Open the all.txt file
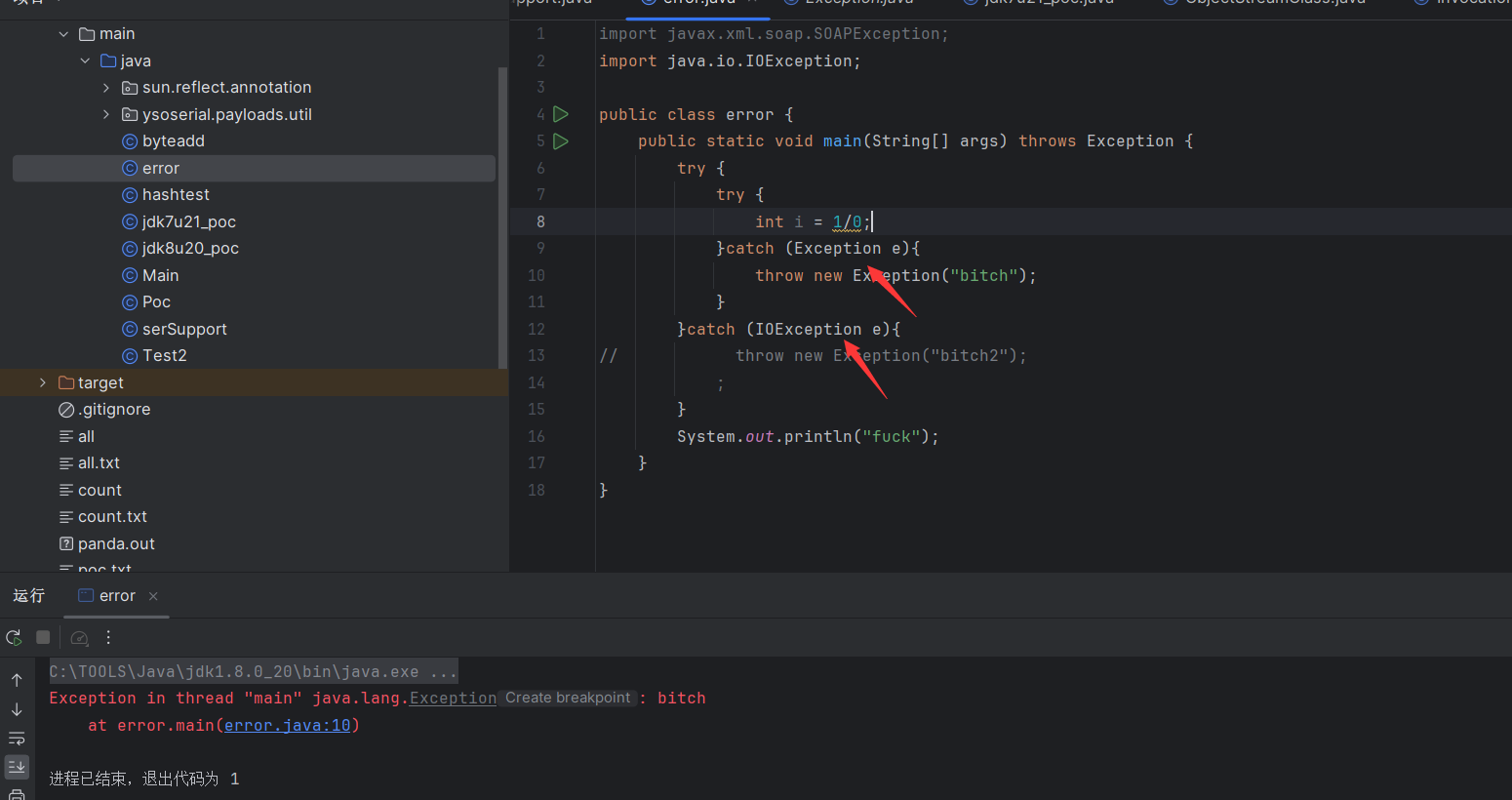The height and width of the screenshot is (800, 1512). 99,463
